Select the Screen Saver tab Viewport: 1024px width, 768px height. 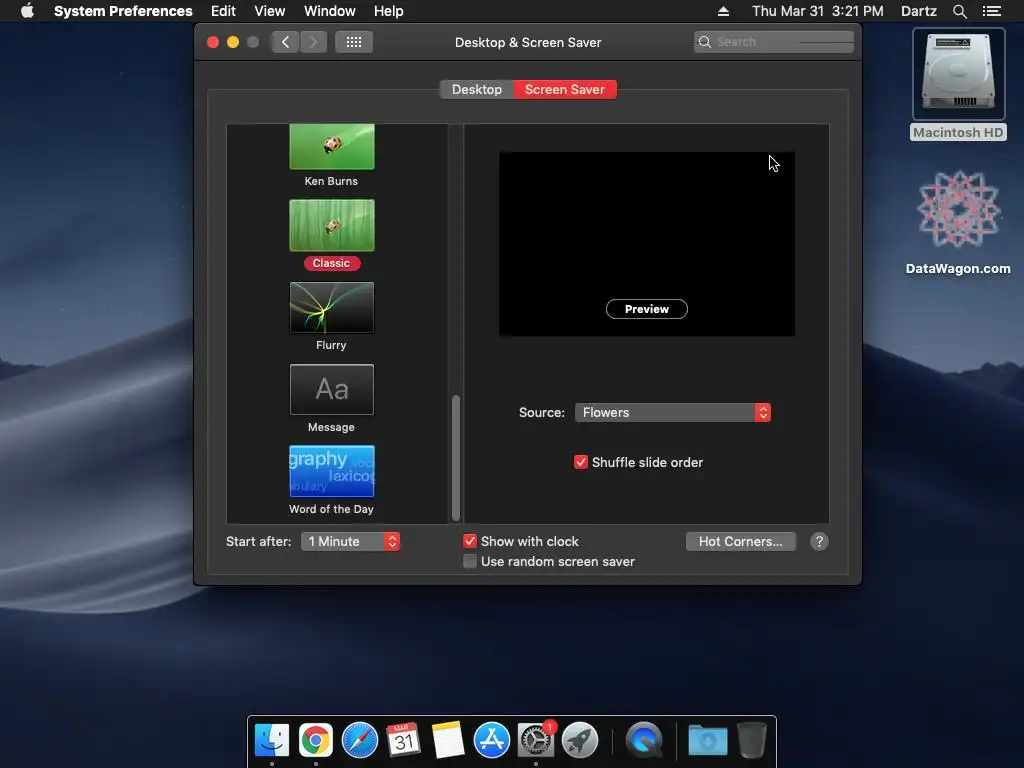[565, 89]
